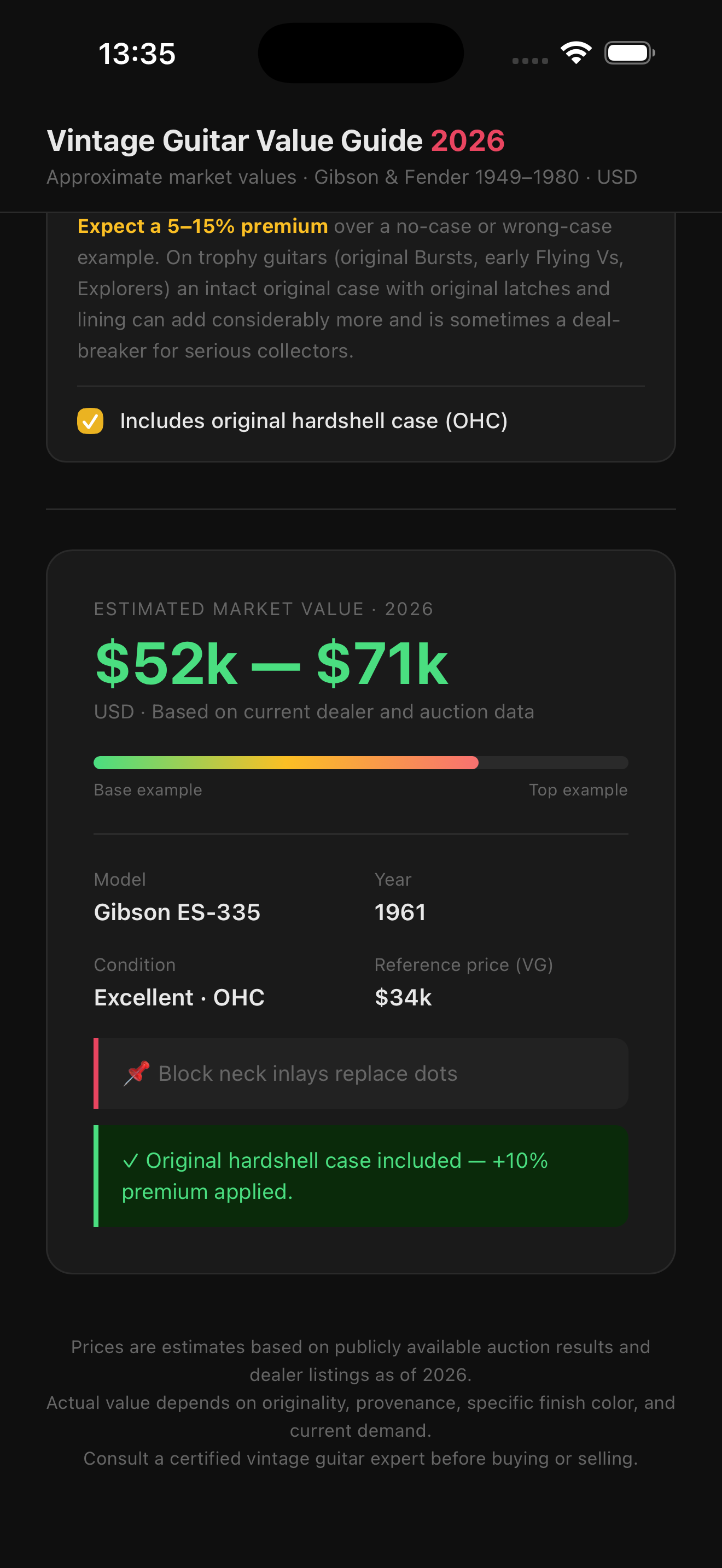Tap the original hardshell case premium banner
This screenshot has height=1568, width=722.
click(360, 1176)
